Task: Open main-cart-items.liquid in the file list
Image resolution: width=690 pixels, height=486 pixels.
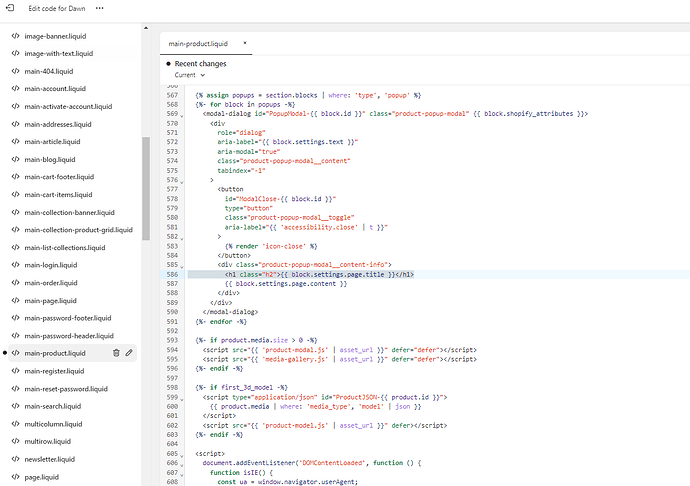Action: click(x=58, y=194)
